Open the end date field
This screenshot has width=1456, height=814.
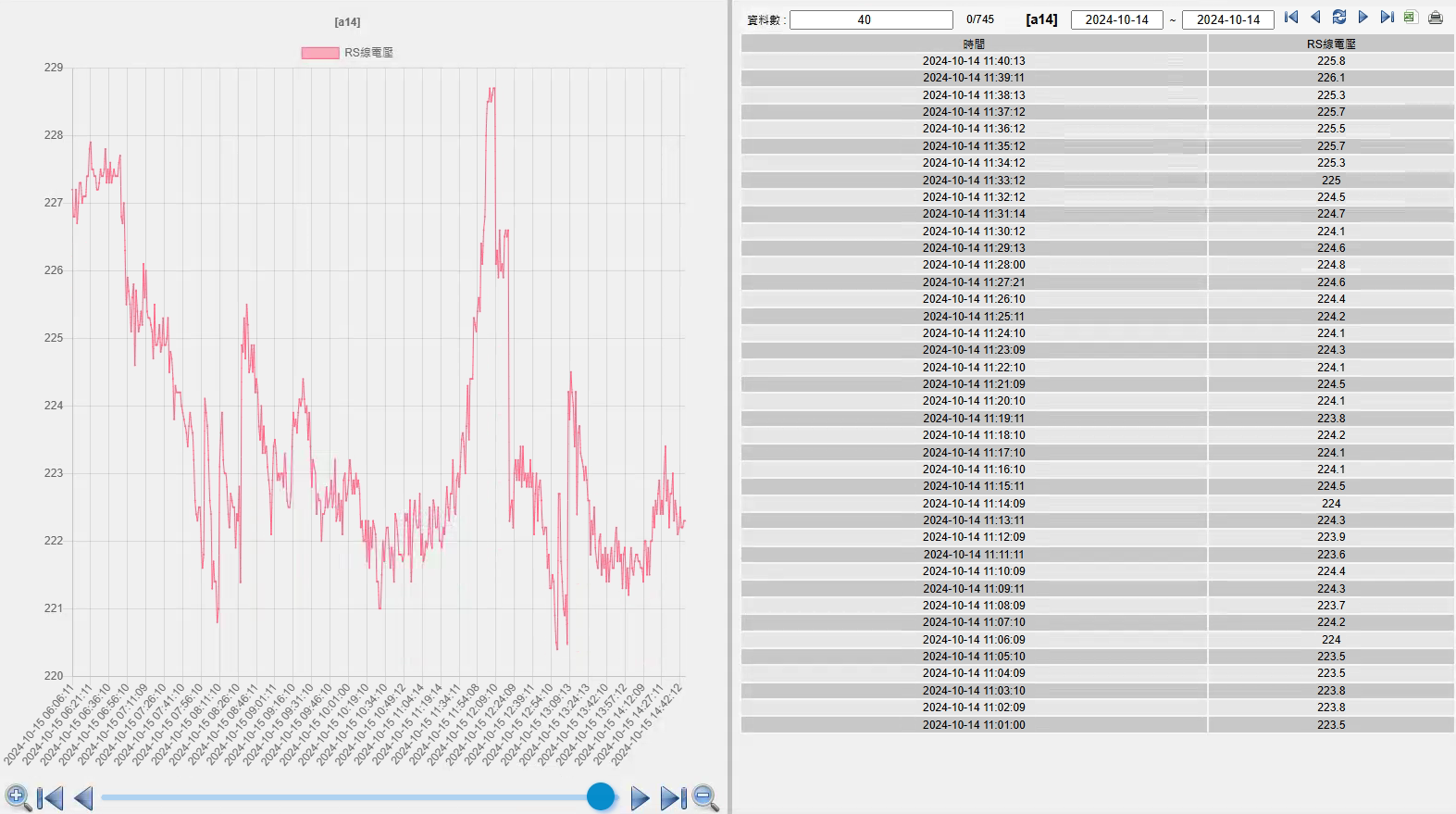click(1227, 19)
